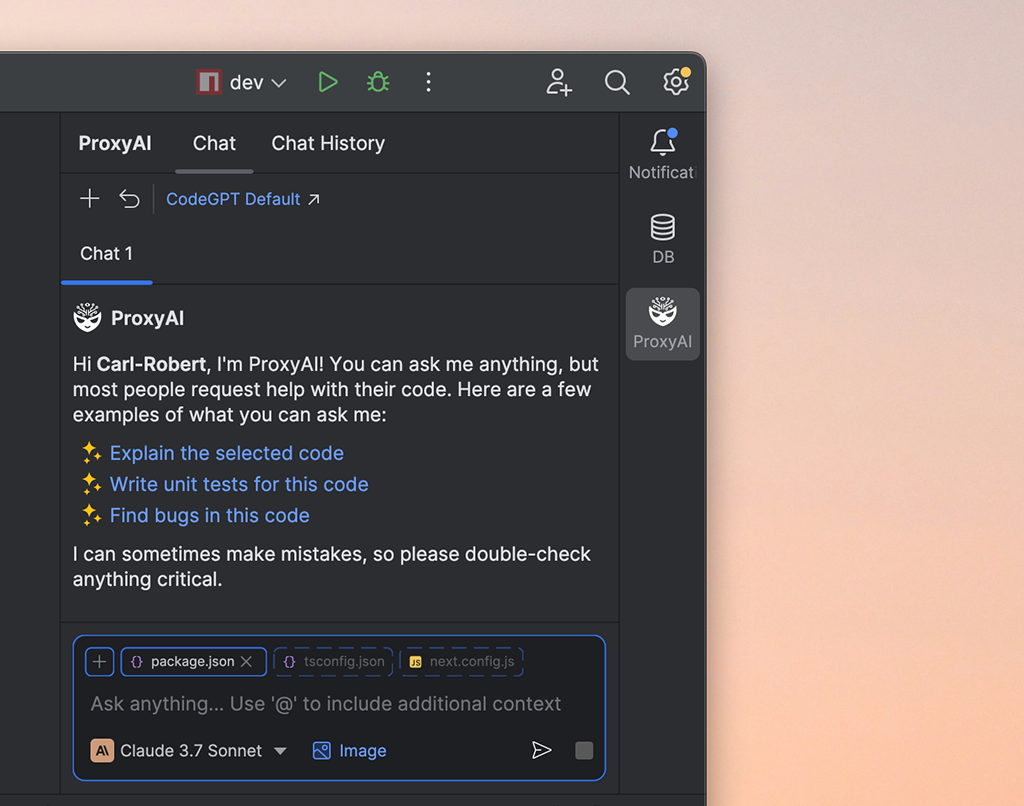Start a new chat with plus icon
Image resolution: width=1024 pixels, height=806 pixels.
pyautogui.click(x=90, y=199)
